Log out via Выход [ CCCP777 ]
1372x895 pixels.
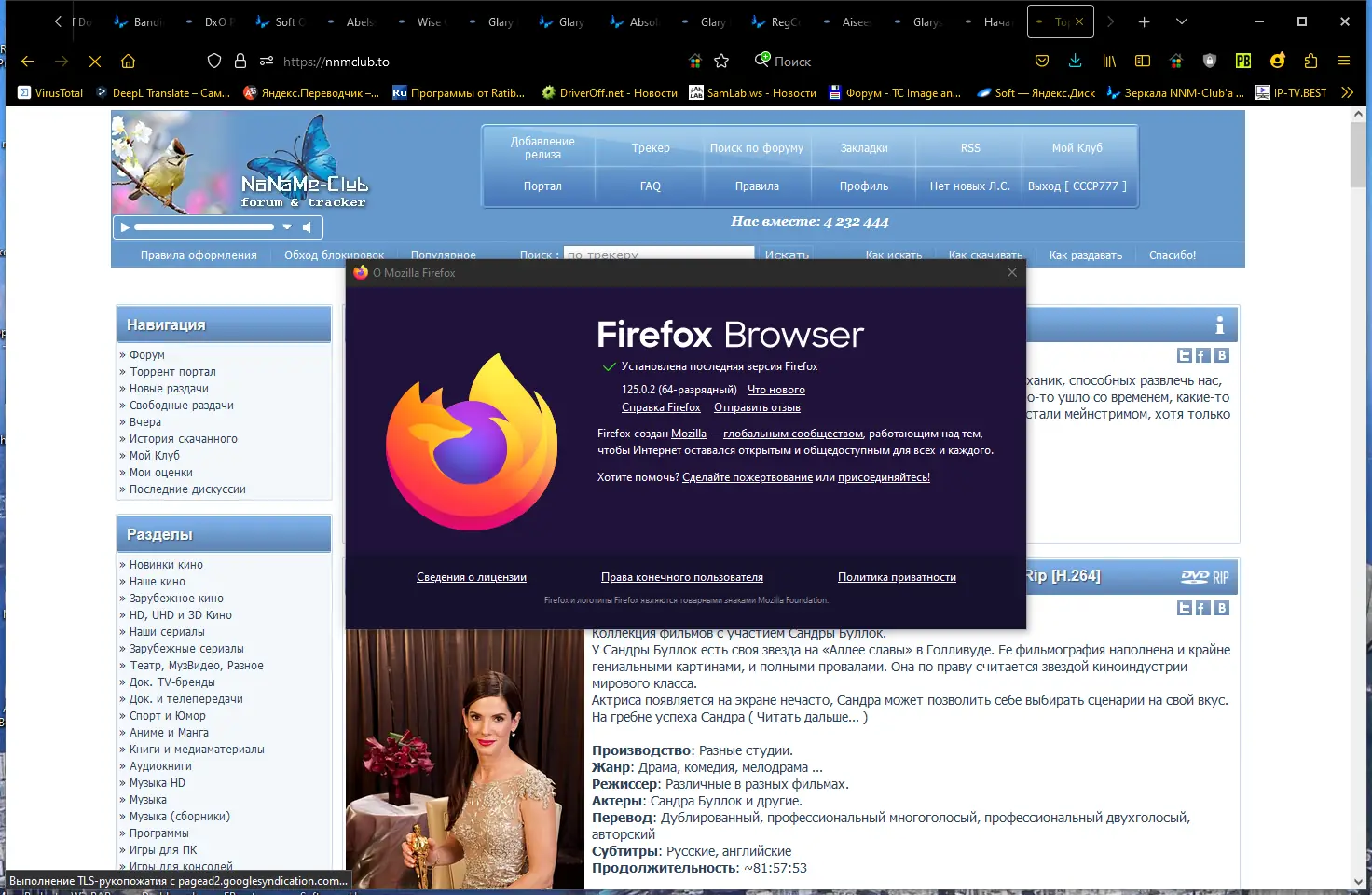(1077, 186)
